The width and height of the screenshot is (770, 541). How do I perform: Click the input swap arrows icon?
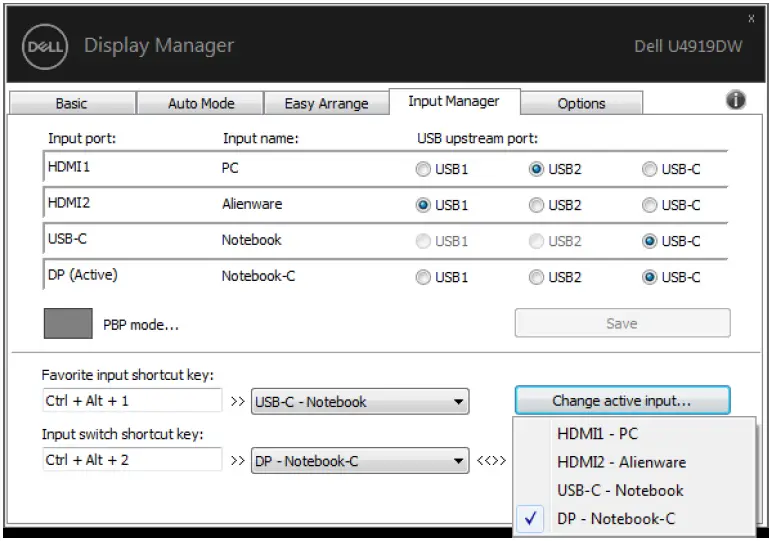[x=491, y=460]
